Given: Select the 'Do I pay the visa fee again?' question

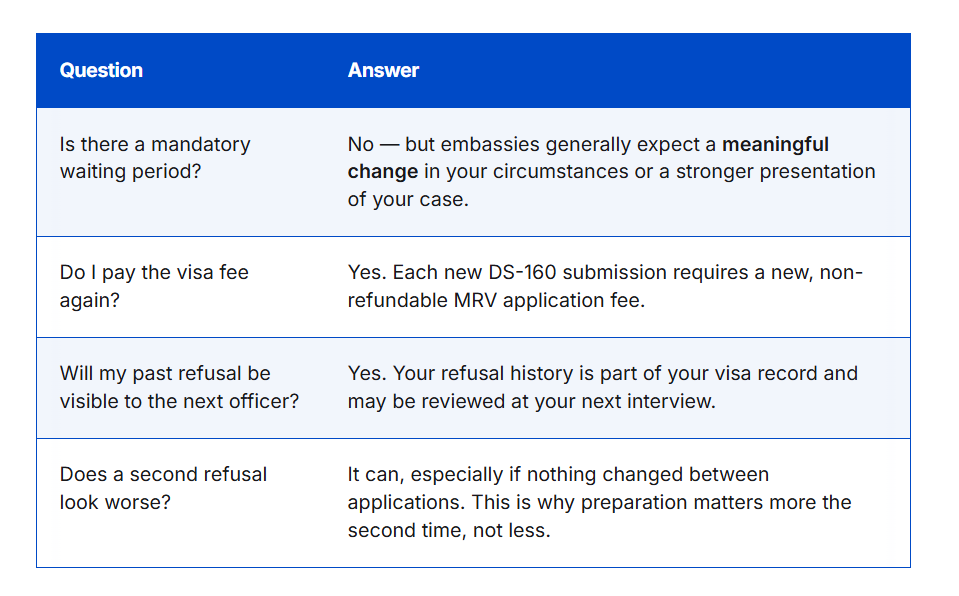Looking at the screenshot, I should [x=154, y=286].
